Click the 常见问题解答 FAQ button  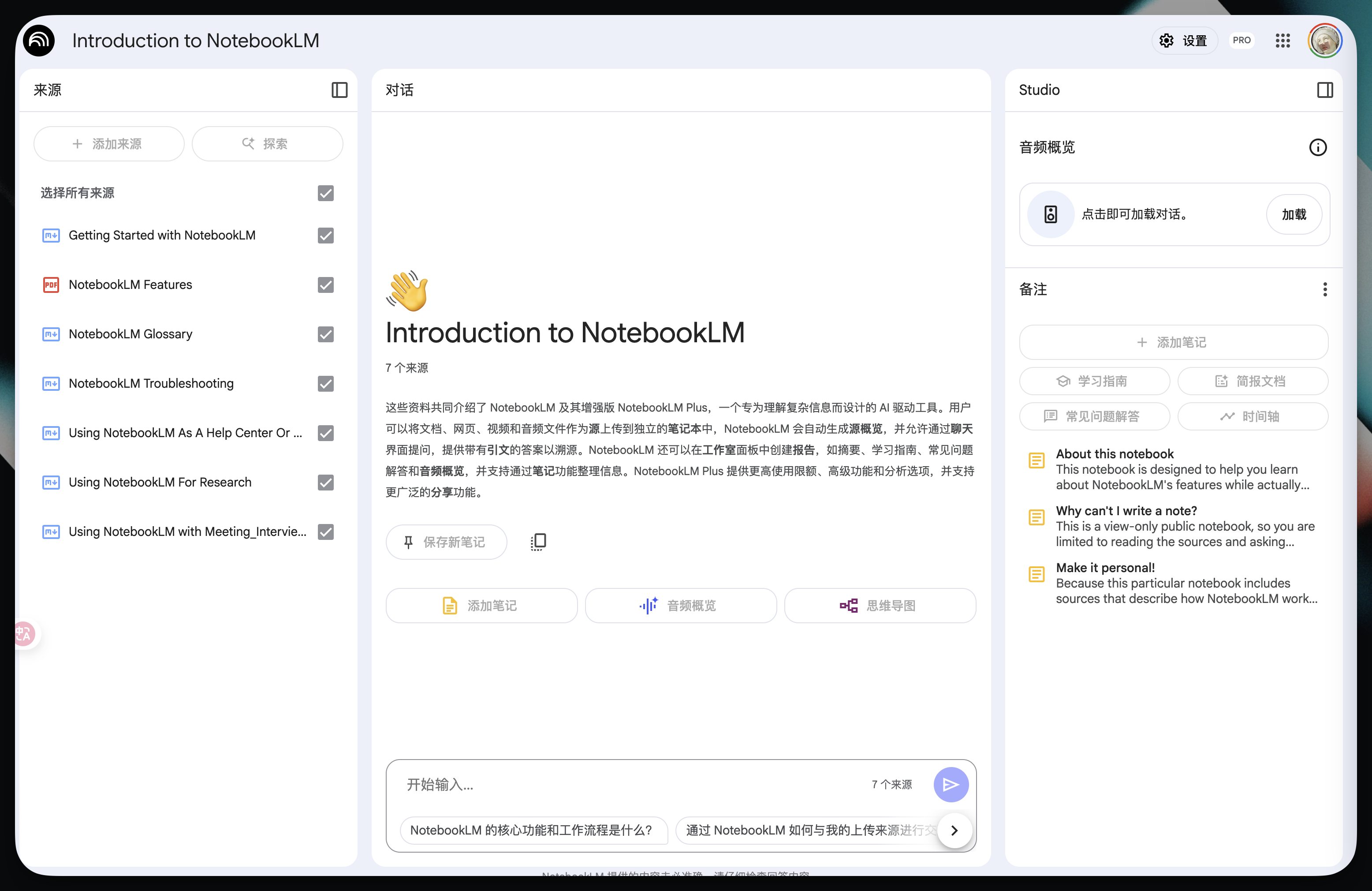[x=1094, y=416]
